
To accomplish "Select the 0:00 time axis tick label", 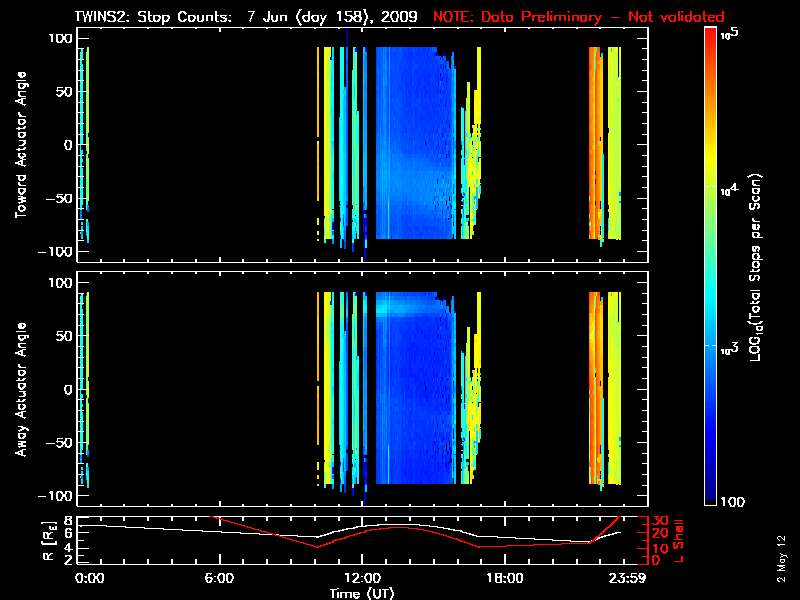I will 89,579.
